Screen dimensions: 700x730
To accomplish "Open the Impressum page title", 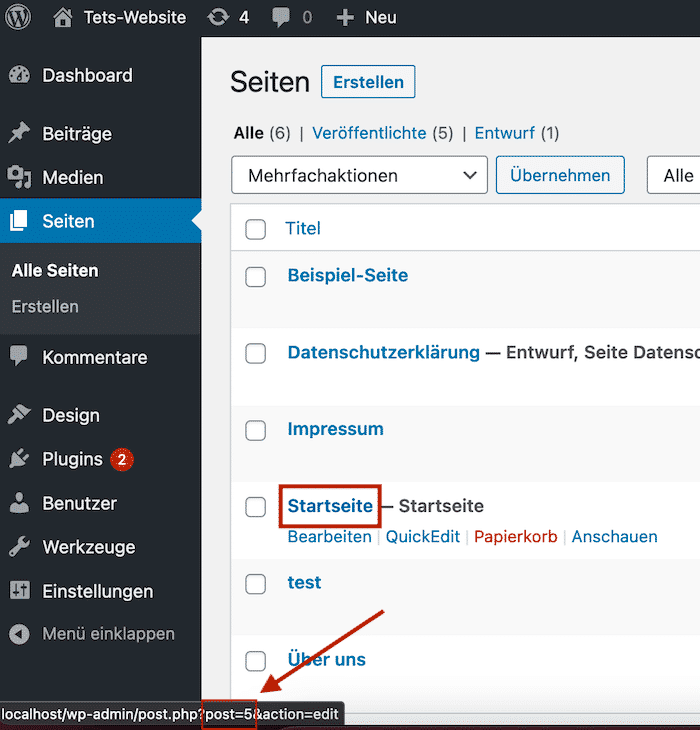I will (336, 429).
